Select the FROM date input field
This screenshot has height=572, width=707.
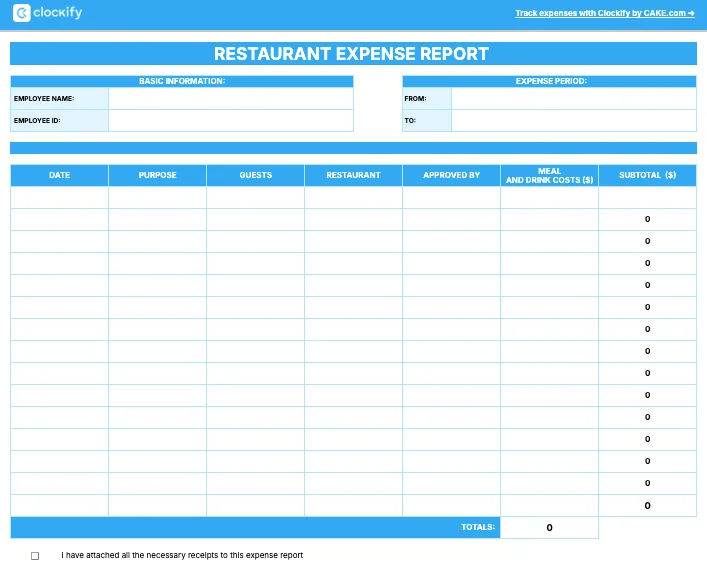pos(574,98)
